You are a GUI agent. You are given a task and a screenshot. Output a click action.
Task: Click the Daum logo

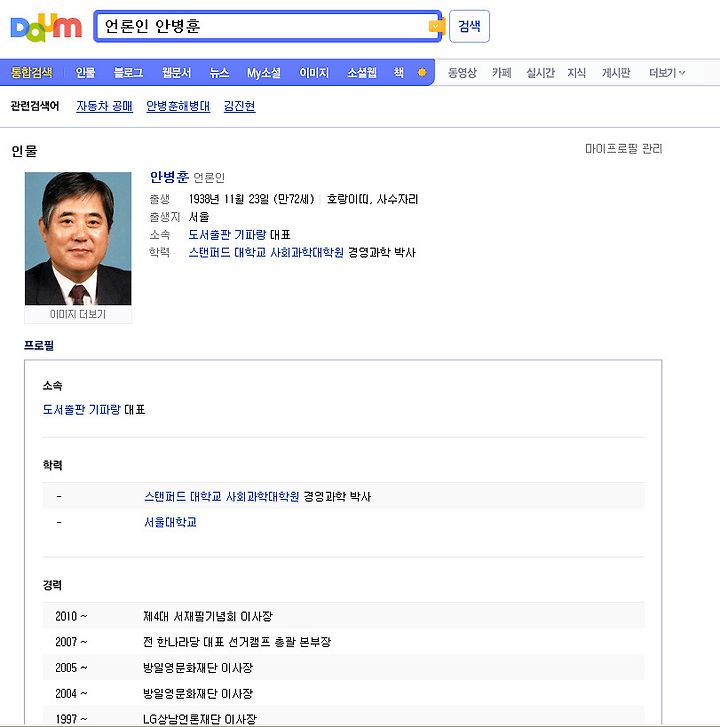(46, 27)
